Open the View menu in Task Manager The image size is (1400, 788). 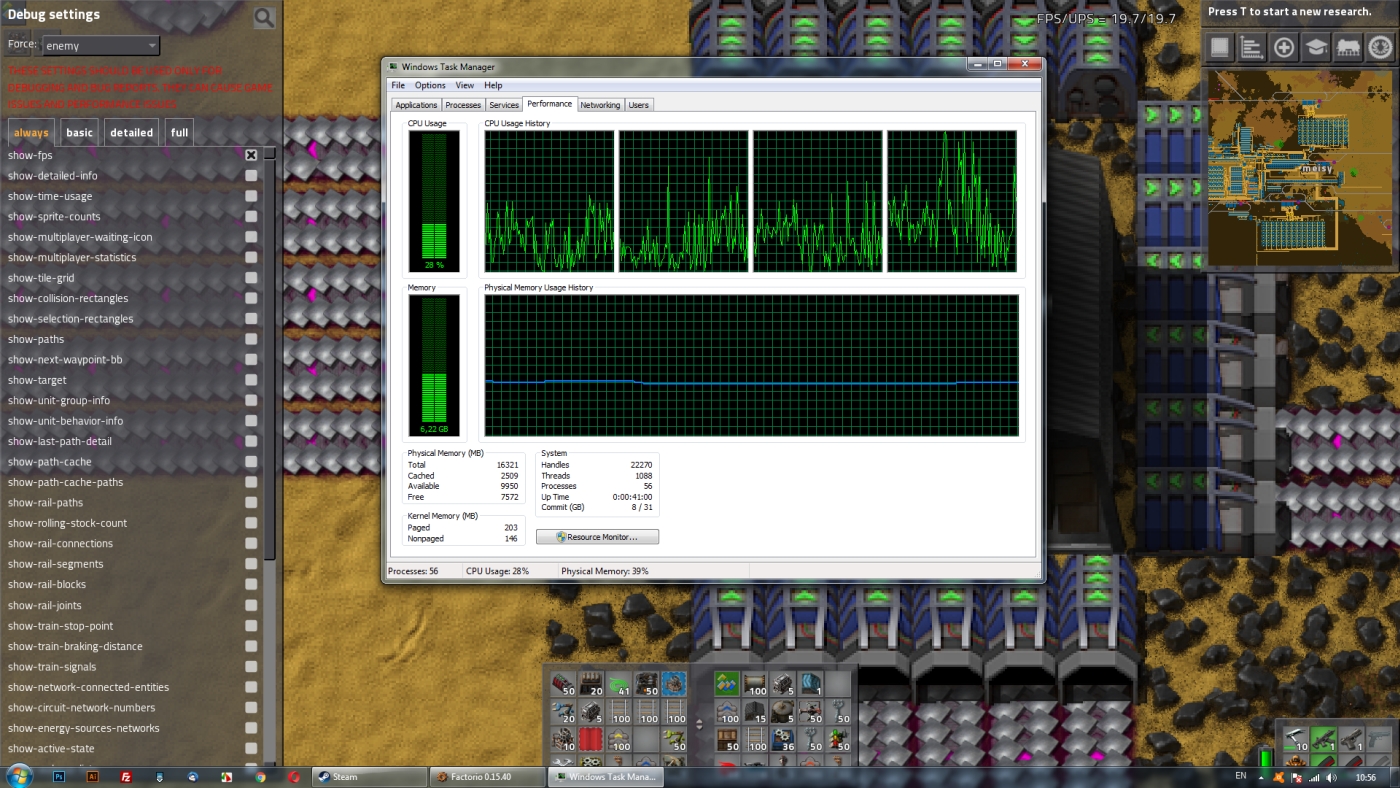(464, 86)
